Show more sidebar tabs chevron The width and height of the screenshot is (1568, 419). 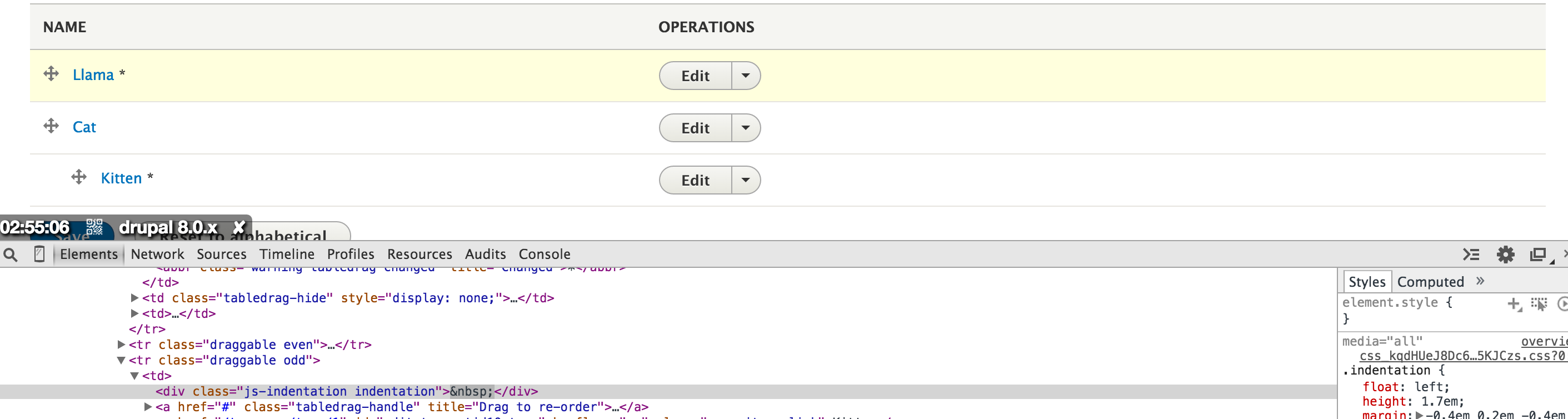tap(1480, 281)
